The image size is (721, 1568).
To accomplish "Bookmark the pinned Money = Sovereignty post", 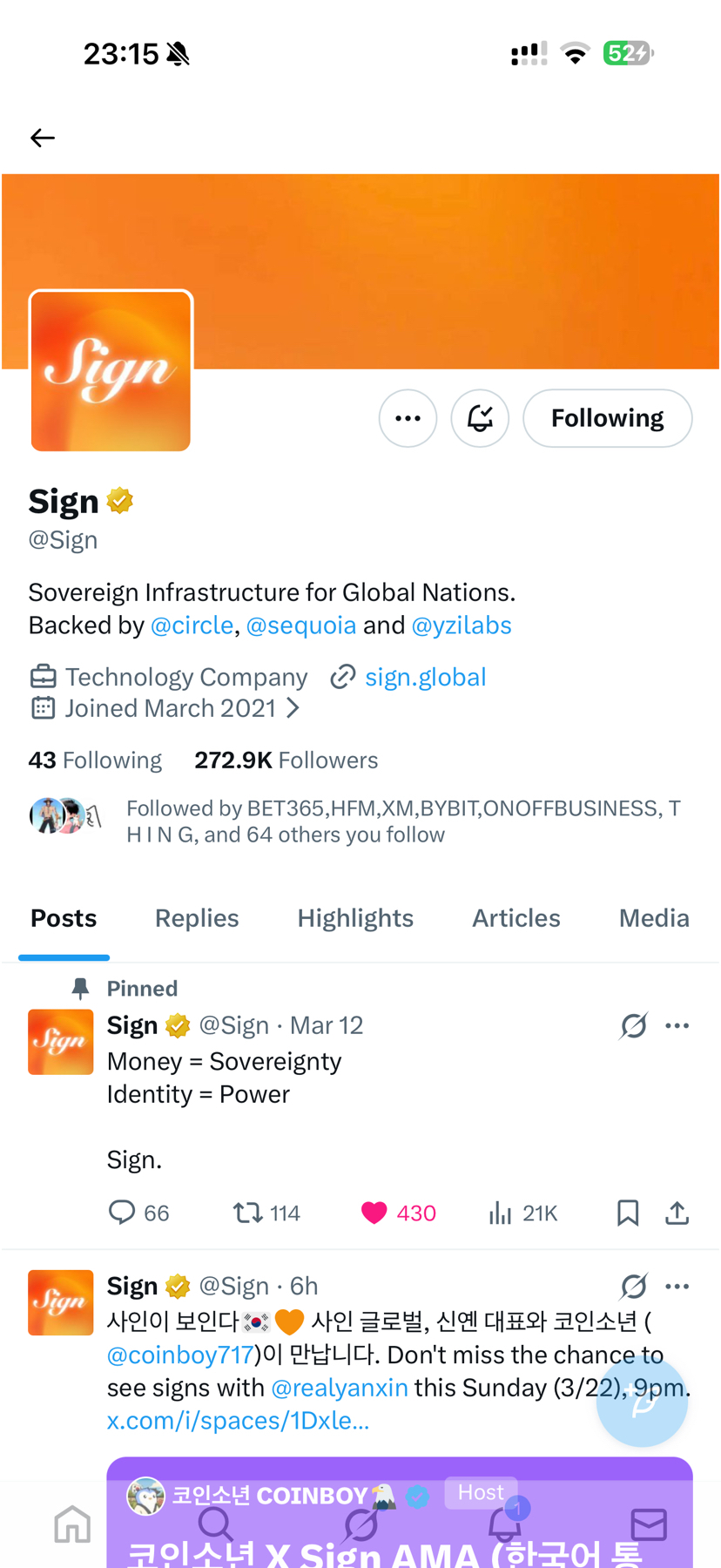I will pos(628,1213).
